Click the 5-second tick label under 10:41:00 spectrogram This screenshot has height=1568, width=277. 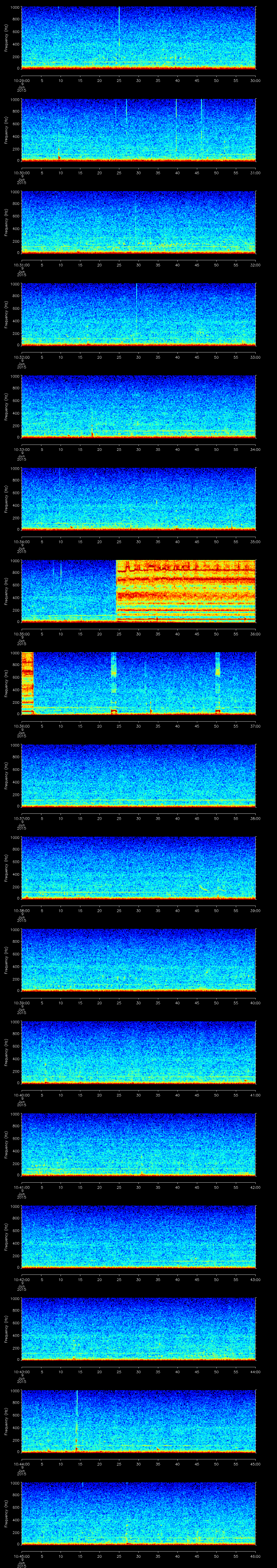[x=41, y=1186]
